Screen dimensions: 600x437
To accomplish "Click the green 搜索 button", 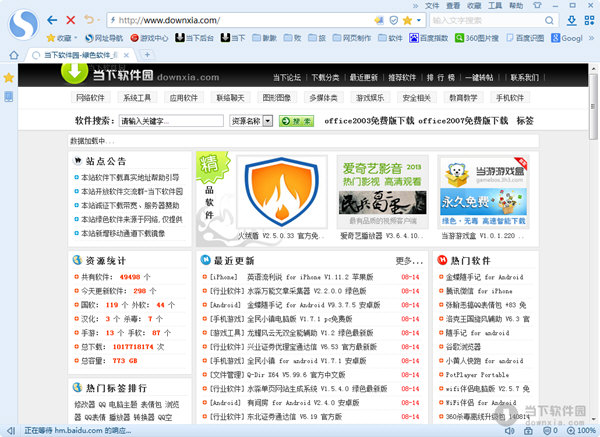I will tap(297, 121).
